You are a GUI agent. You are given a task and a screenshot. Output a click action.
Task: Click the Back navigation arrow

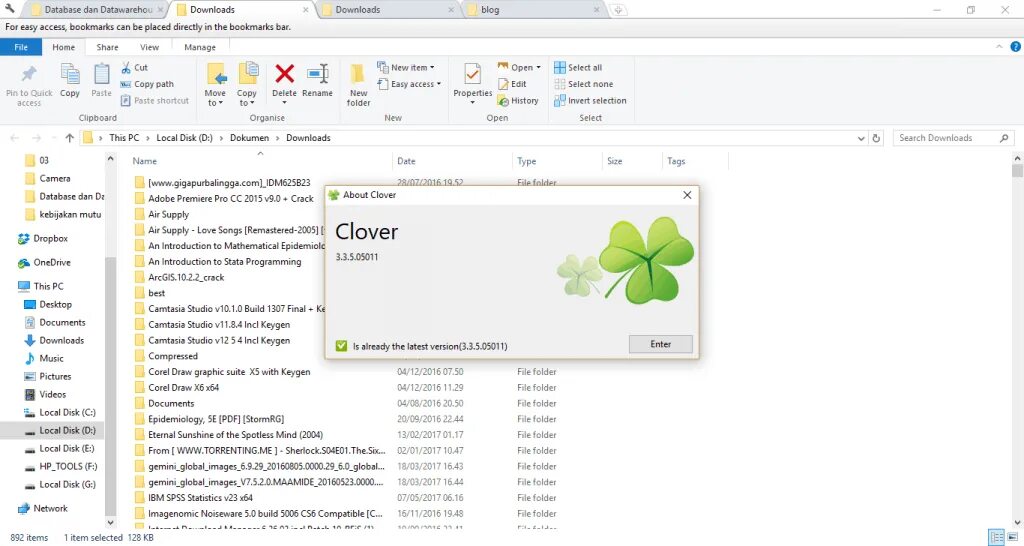point(14,138)
